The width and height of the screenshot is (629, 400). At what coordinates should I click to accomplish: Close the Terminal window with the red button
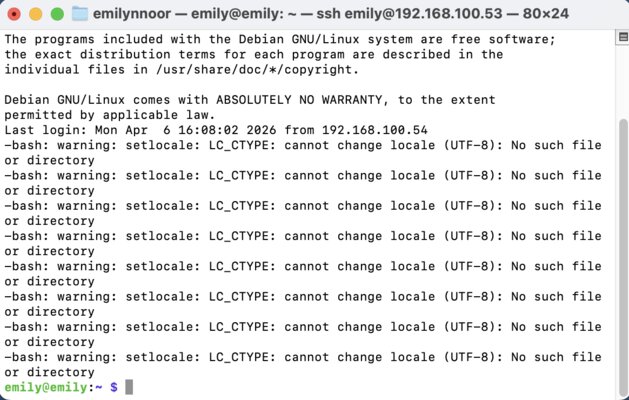pos(16,15)
